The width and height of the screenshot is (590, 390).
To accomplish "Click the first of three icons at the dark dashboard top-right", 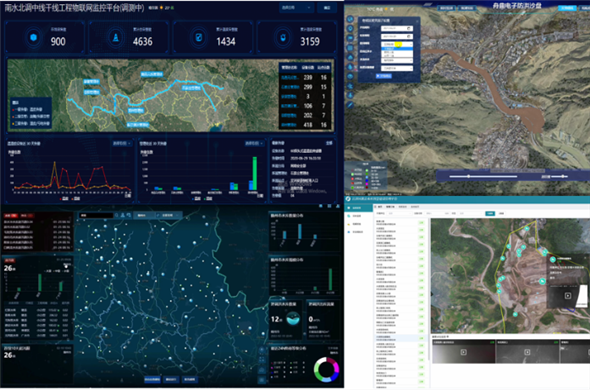I will click(321, 206).
